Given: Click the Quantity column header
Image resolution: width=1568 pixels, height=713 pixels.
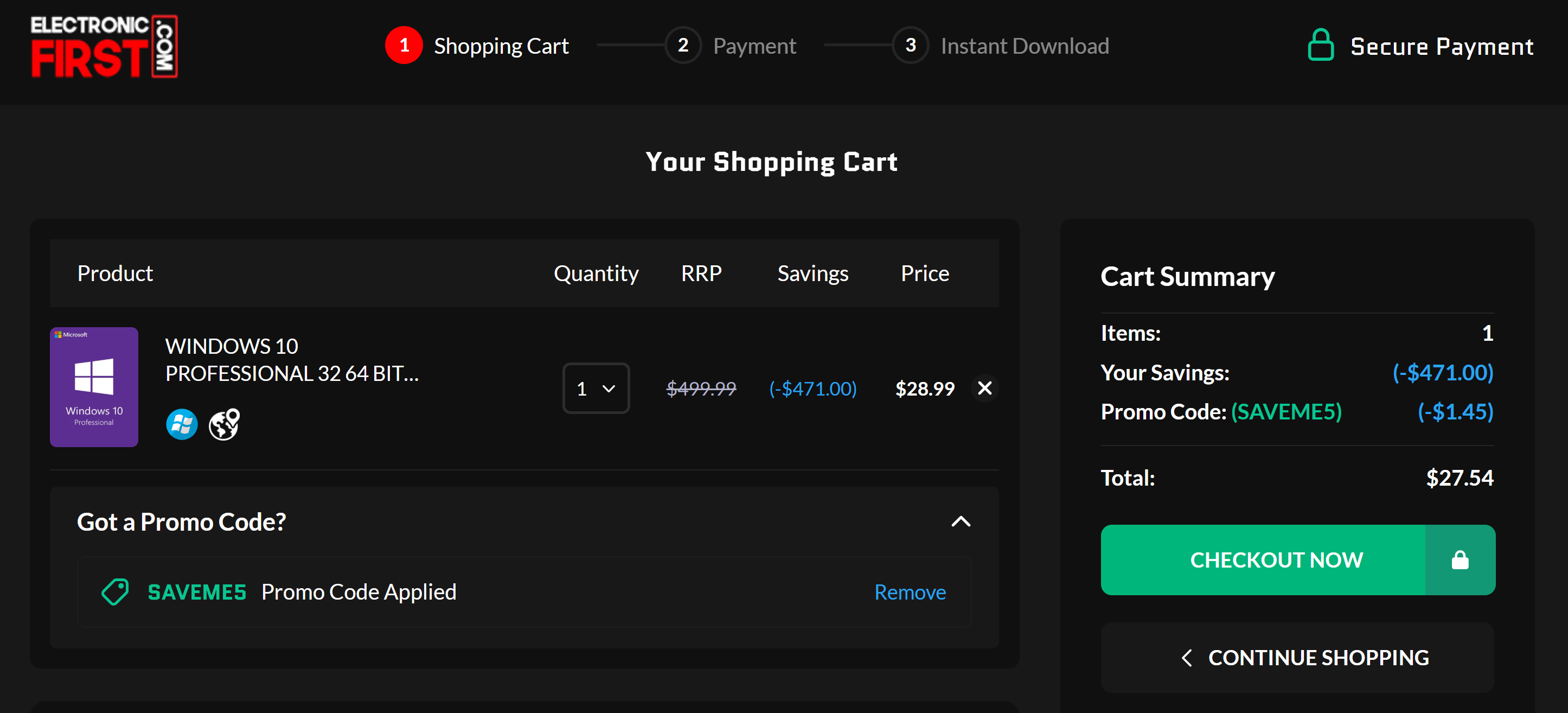Looking at the screenshot, I should pos(596,273).
